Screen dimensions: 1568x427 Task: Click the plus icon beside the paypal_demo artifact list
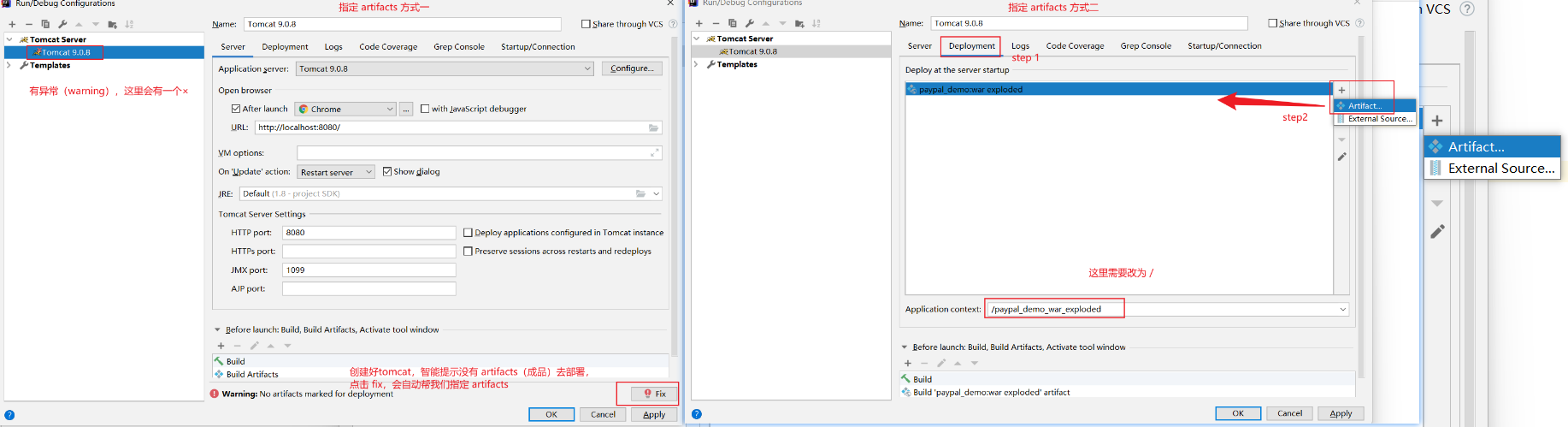click(1341, 90)
